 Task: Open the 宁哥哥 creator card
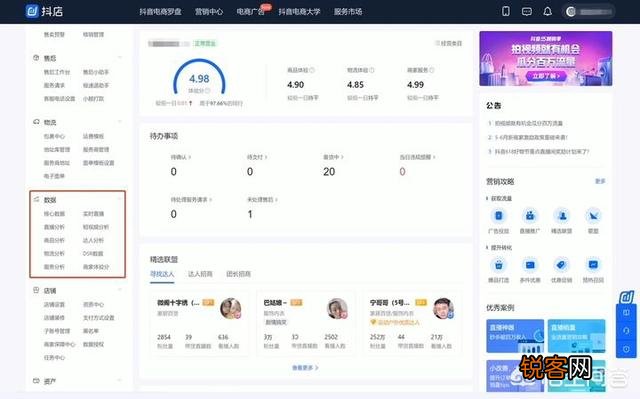[412, 324]
